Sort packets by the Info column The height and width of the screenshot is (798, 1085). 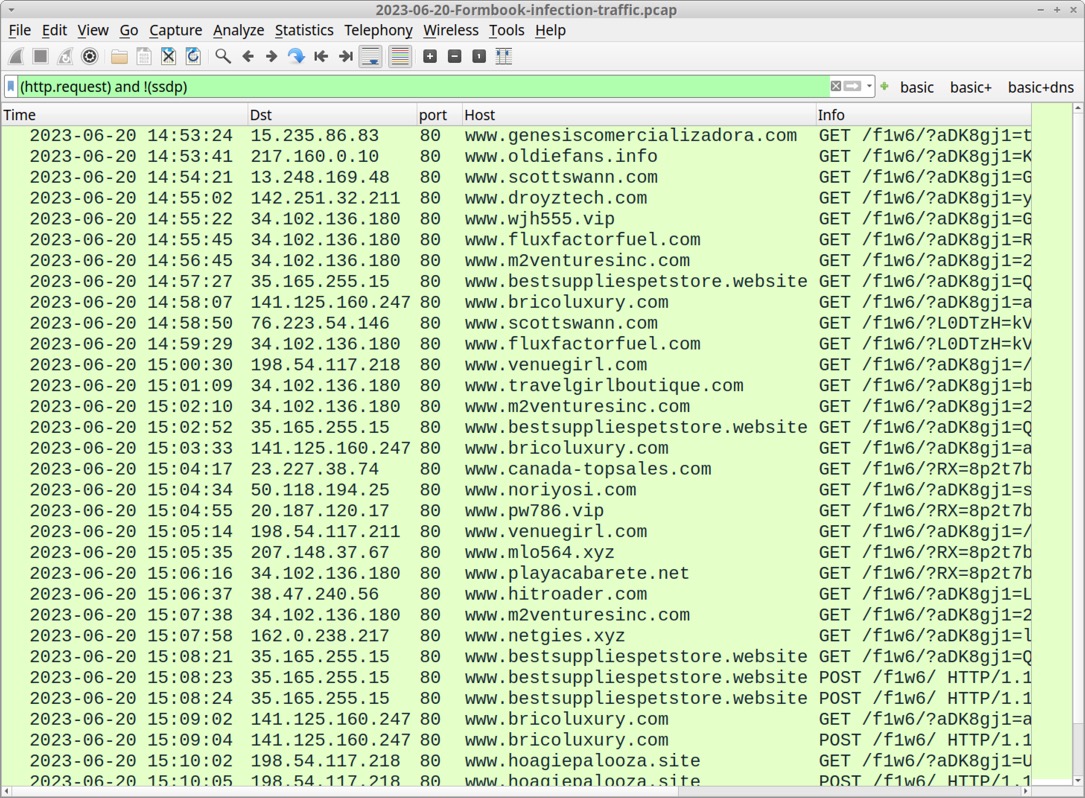[924, 115]
